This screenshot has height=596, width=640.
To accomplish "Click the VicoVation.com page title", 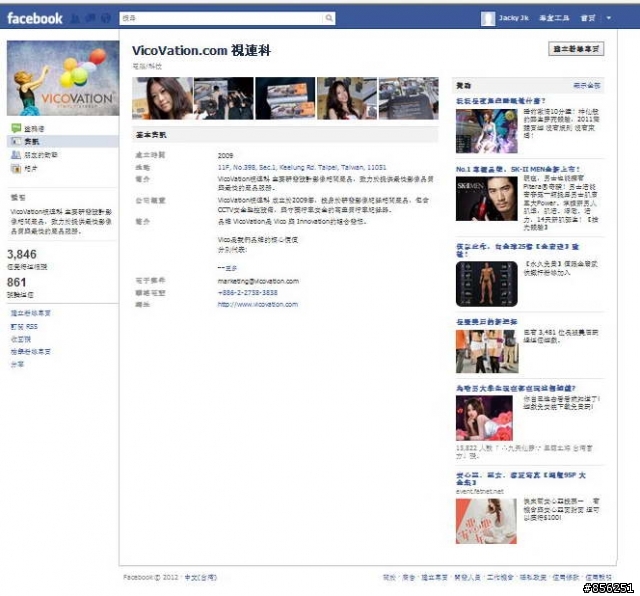I will point(201,51).
